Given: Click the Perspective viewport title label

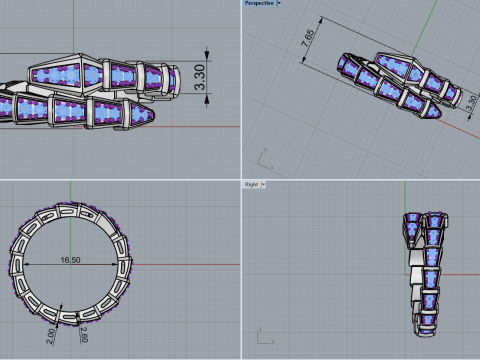Looking at the screenshot, I should (259, 3).
